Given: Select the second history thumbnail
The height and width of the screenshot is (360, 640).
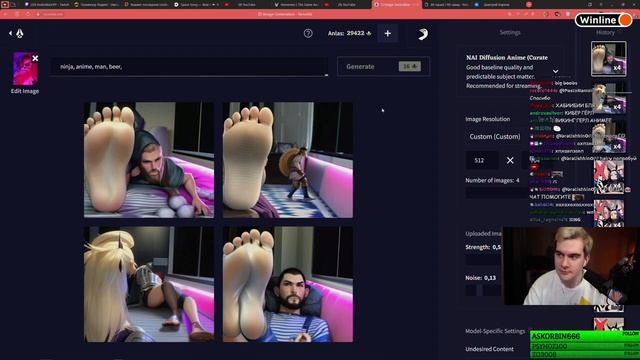Looking at the screenshot, I should 608,98.
